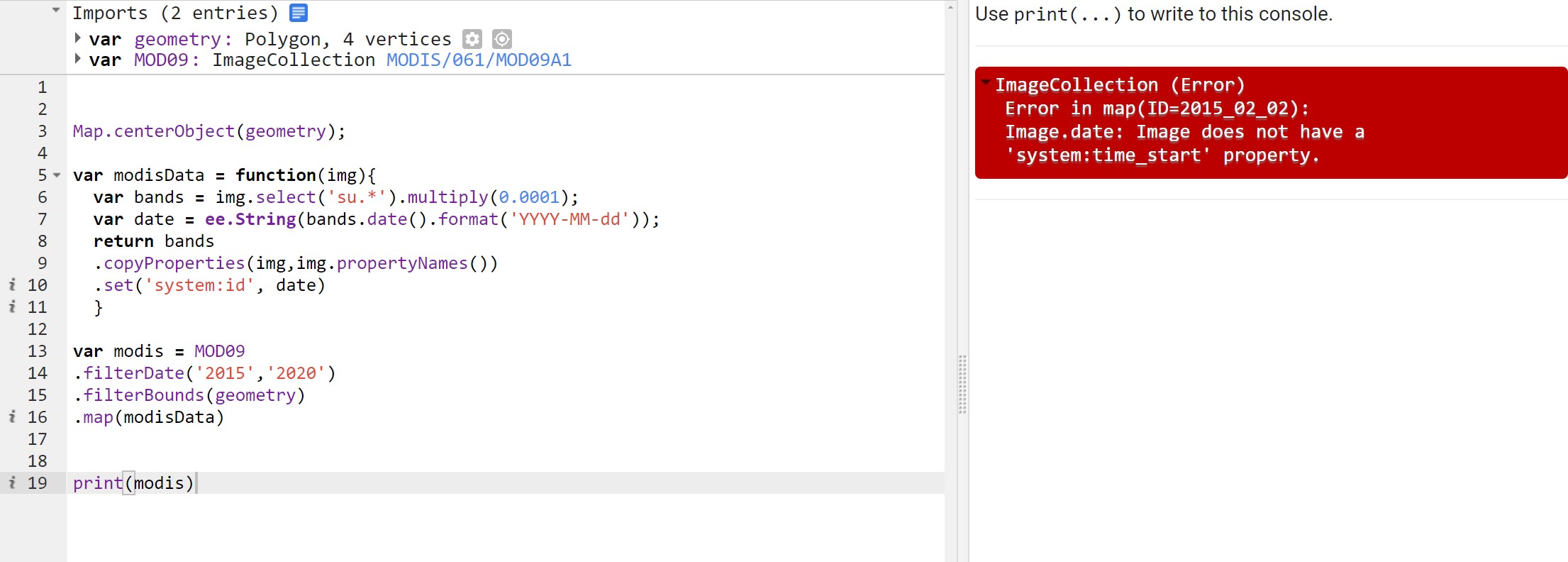Collapse the ImageCollection (Error) console entry
This screenshot has height=562, width=1568.
pyautogui.click(x=986, y=82)
